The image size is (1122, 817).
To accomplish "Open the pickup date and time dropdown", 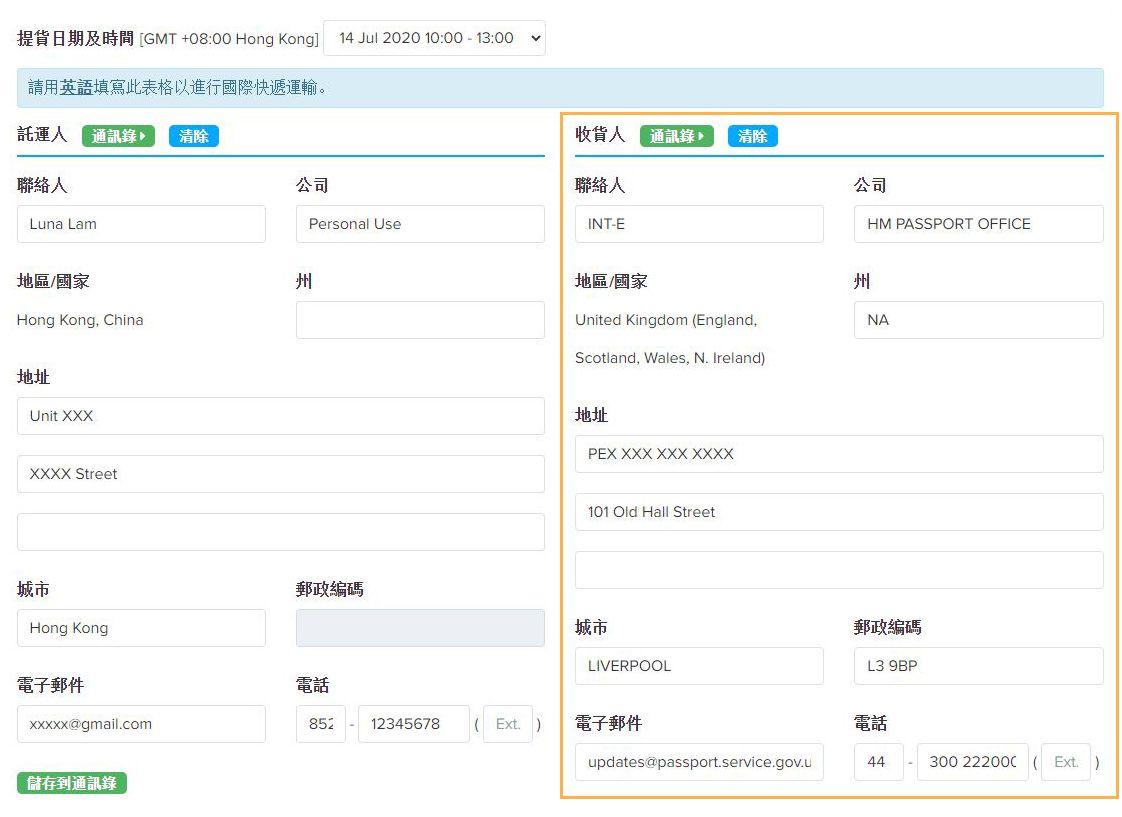I will 434,38.
